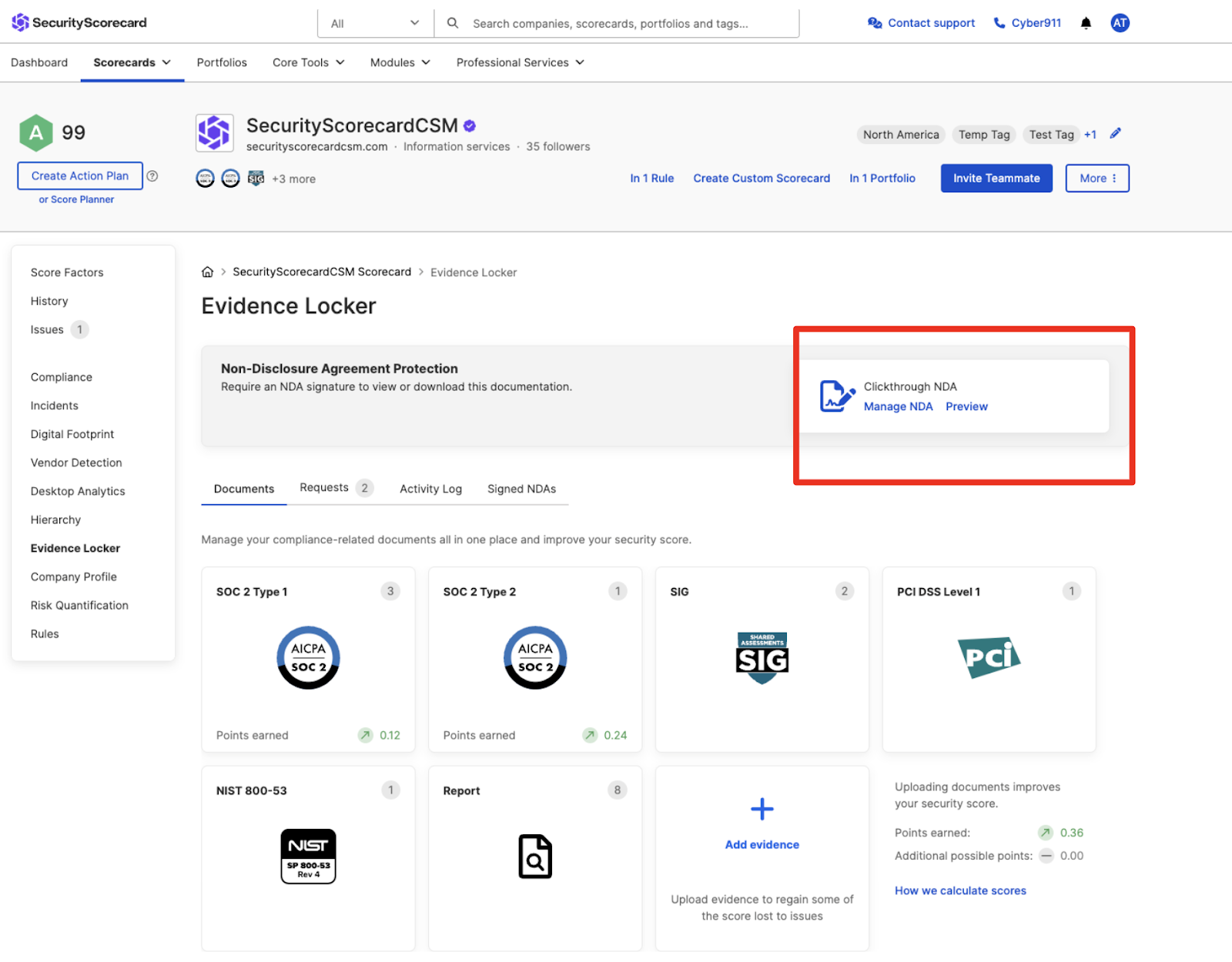1232x962 pixels.
Task: Click the SecurityScorecard logo
Action: click(79, 22)
